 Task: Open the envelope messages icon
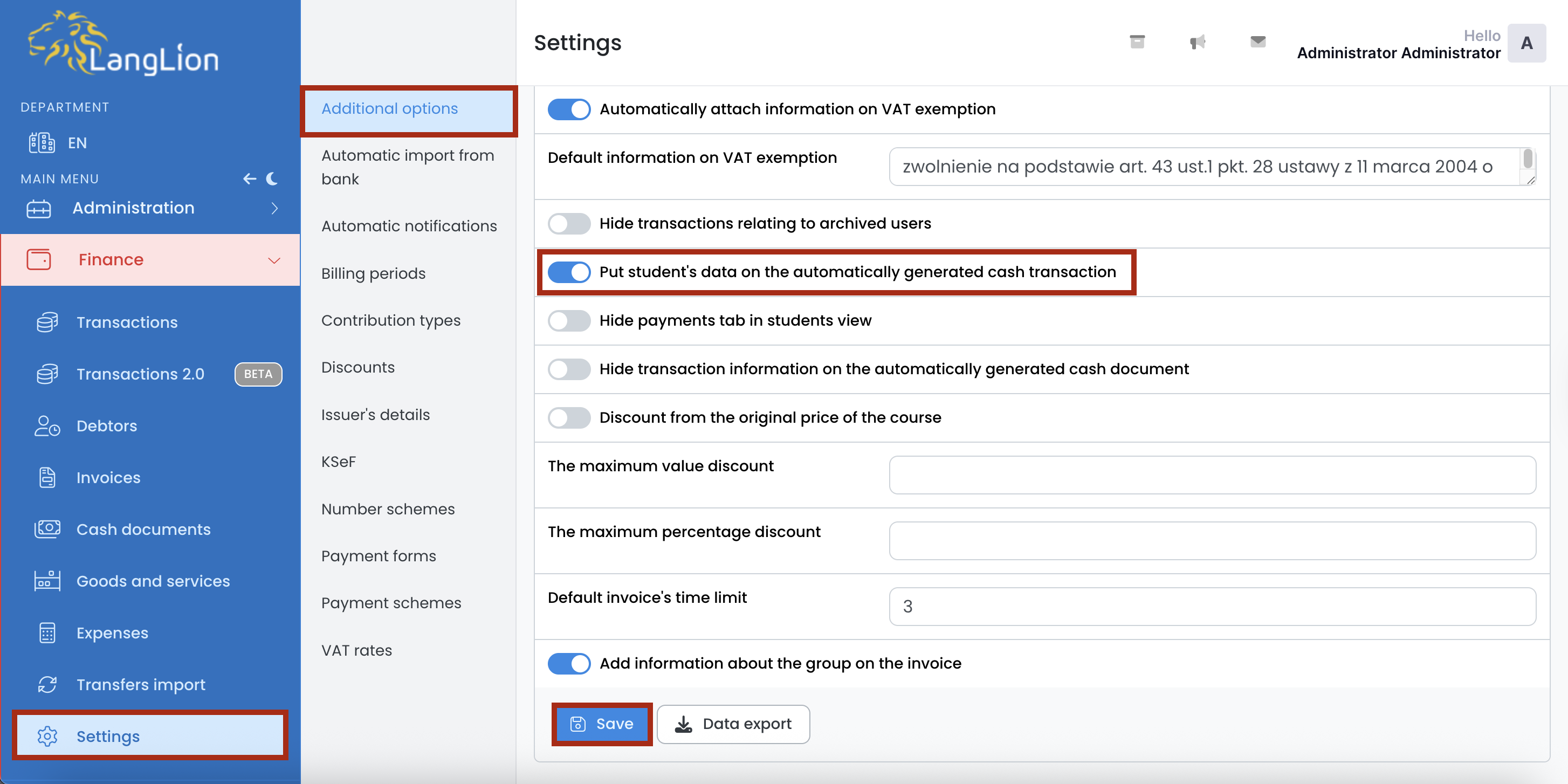[1257, 42]
